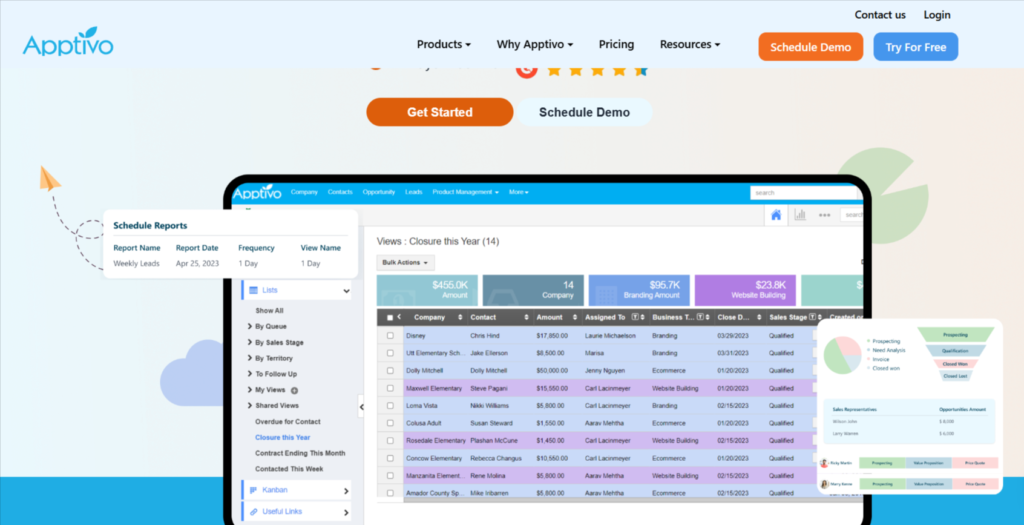The image size is (1024, 525).
Task: Toggle the select-all checkbox in table header
Action: pos(390,317)
